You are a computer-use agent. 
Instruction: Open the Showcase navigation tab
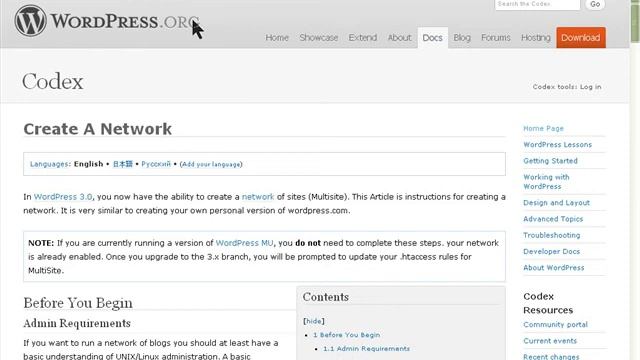(318, 38)
